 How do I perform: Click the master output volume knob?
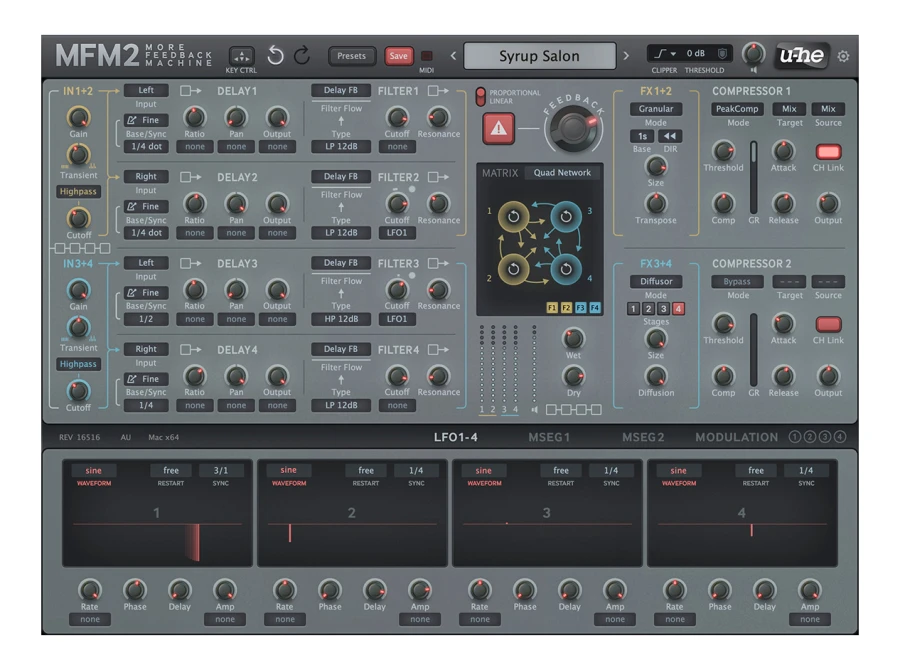pyautogui.click(x=753, y=54)
